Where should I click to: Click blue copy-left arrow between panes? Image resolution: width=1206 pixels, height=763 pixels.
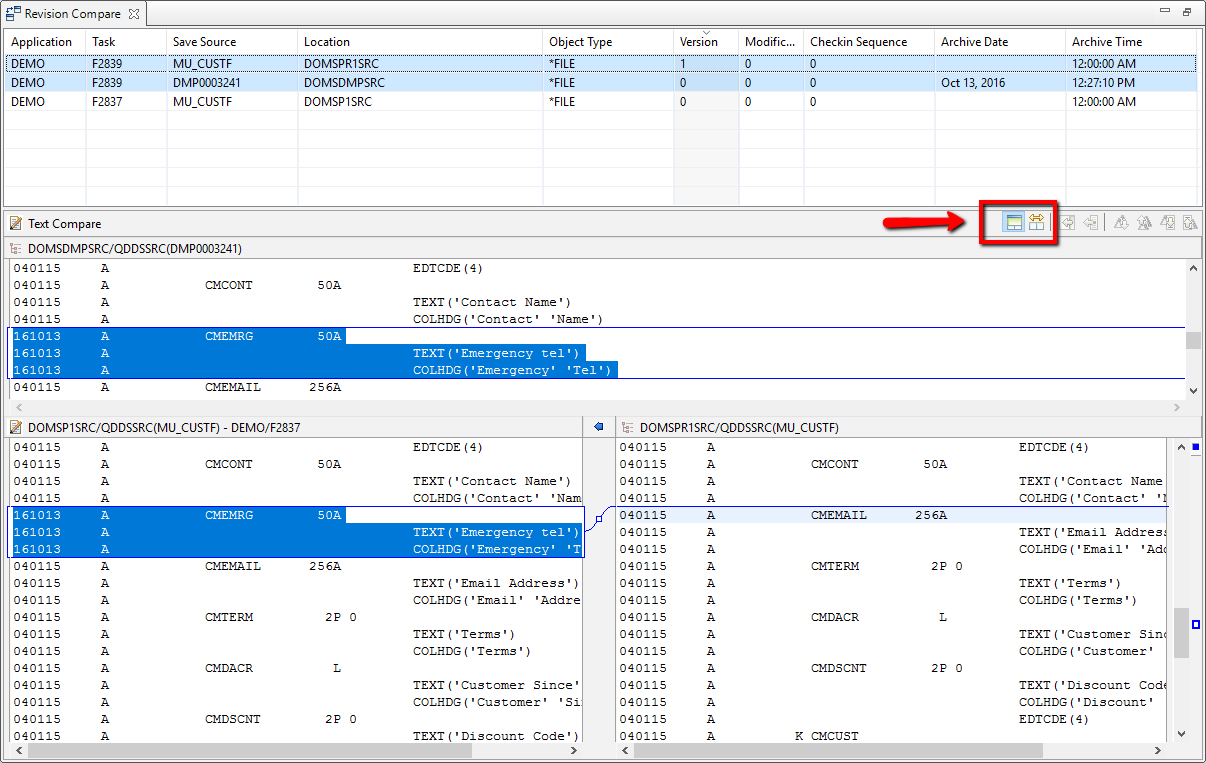[x=598, y=427]
